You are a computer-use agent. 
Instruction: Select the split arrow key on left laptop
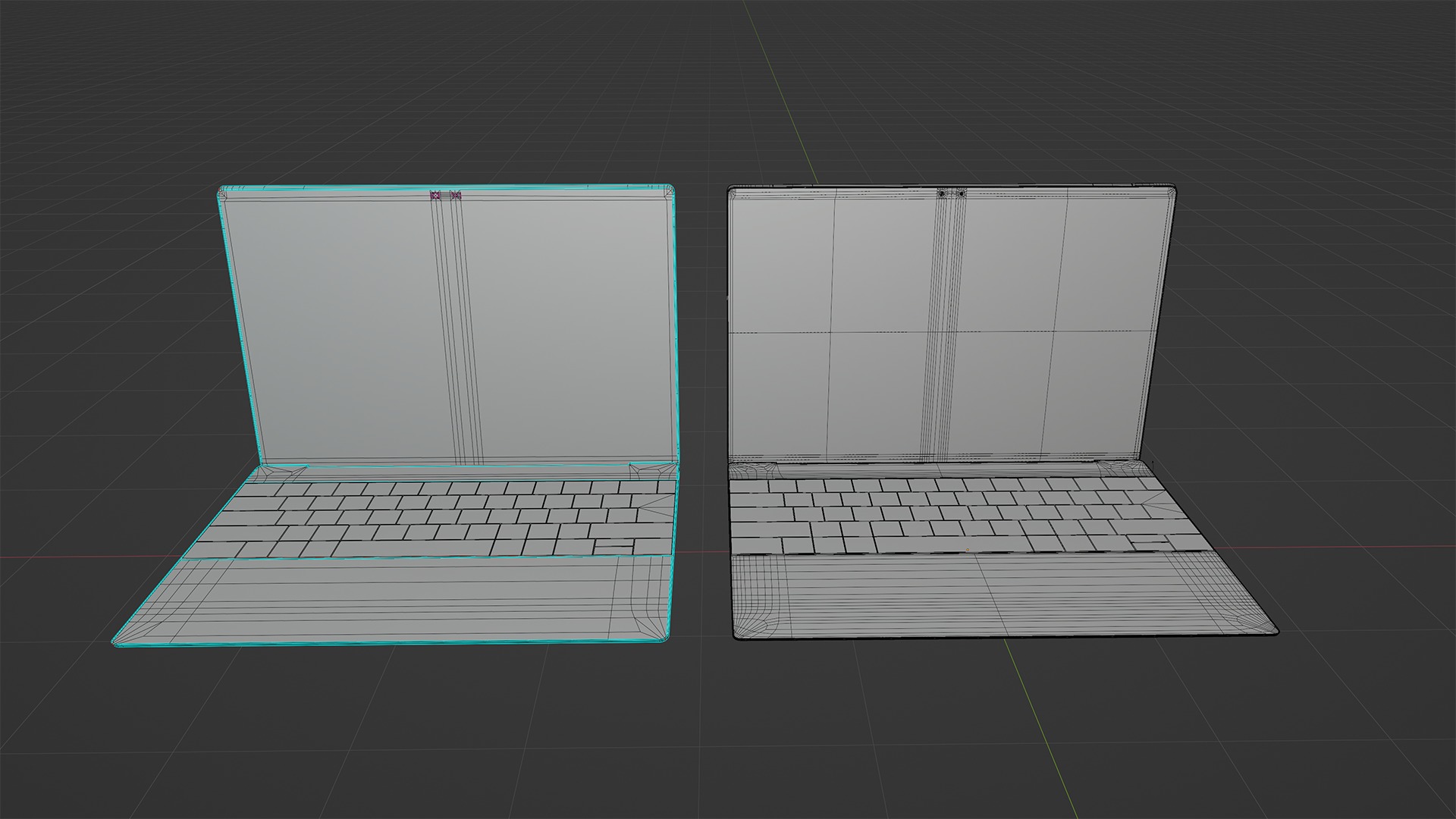(614, 547)
